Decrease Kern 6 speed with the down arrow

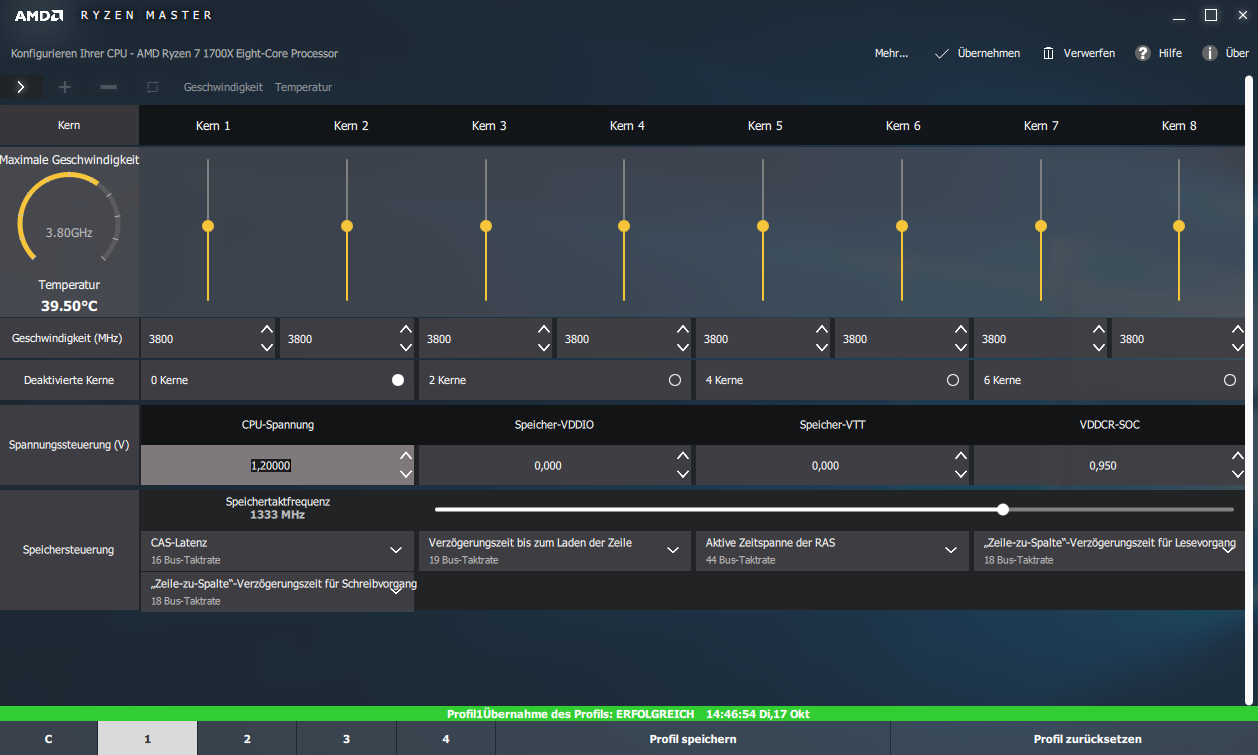(961, 347)
